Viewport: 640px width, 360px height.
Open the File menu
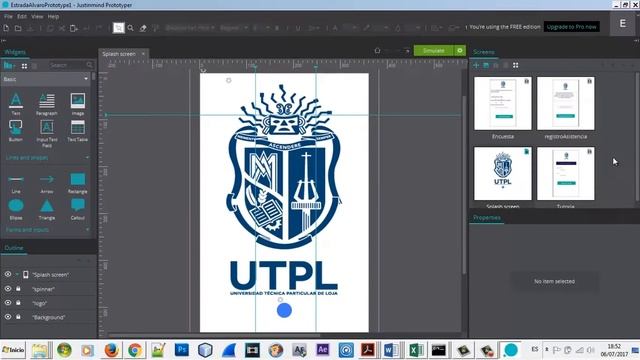coord(8,17)
